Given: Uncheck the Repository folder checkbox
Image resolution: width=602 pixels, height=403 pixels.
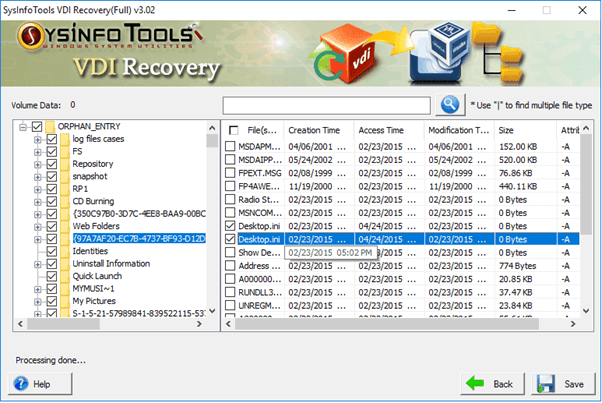Looking at the screenshot, I should coord(52,164).
